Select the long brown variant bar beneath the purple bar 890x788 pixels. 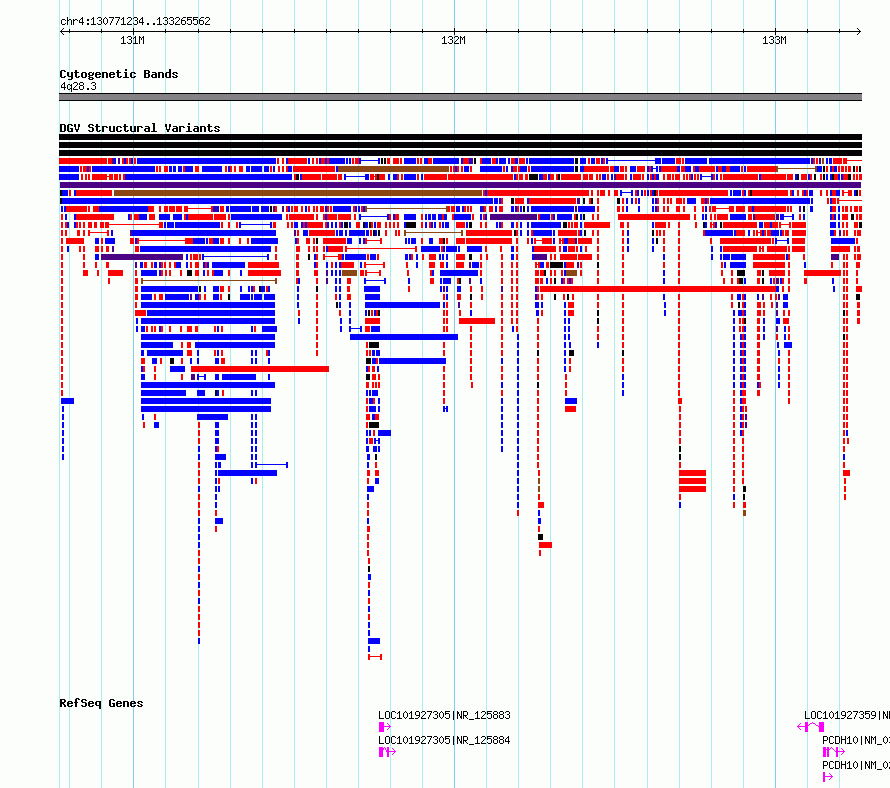tap(298, 193)
